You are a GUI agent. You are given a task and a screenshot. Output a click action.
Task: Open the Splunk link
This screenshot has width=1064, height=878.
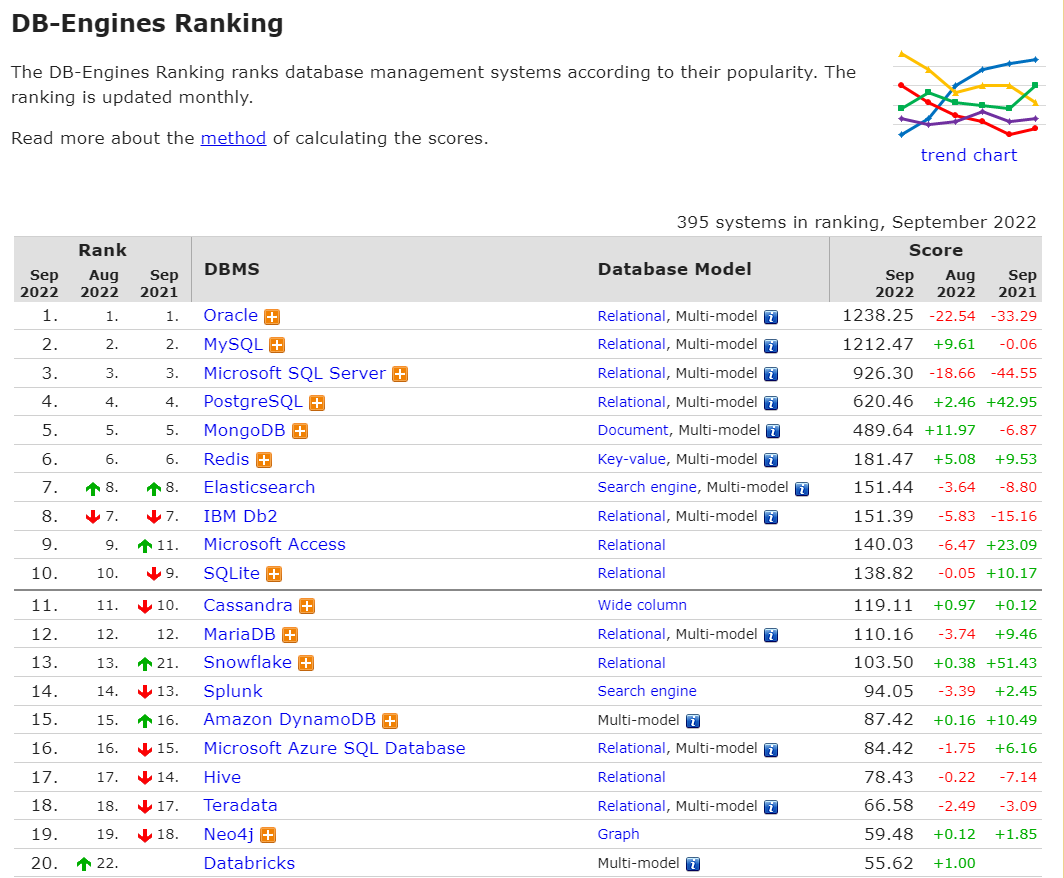click(x=233, y=691)
